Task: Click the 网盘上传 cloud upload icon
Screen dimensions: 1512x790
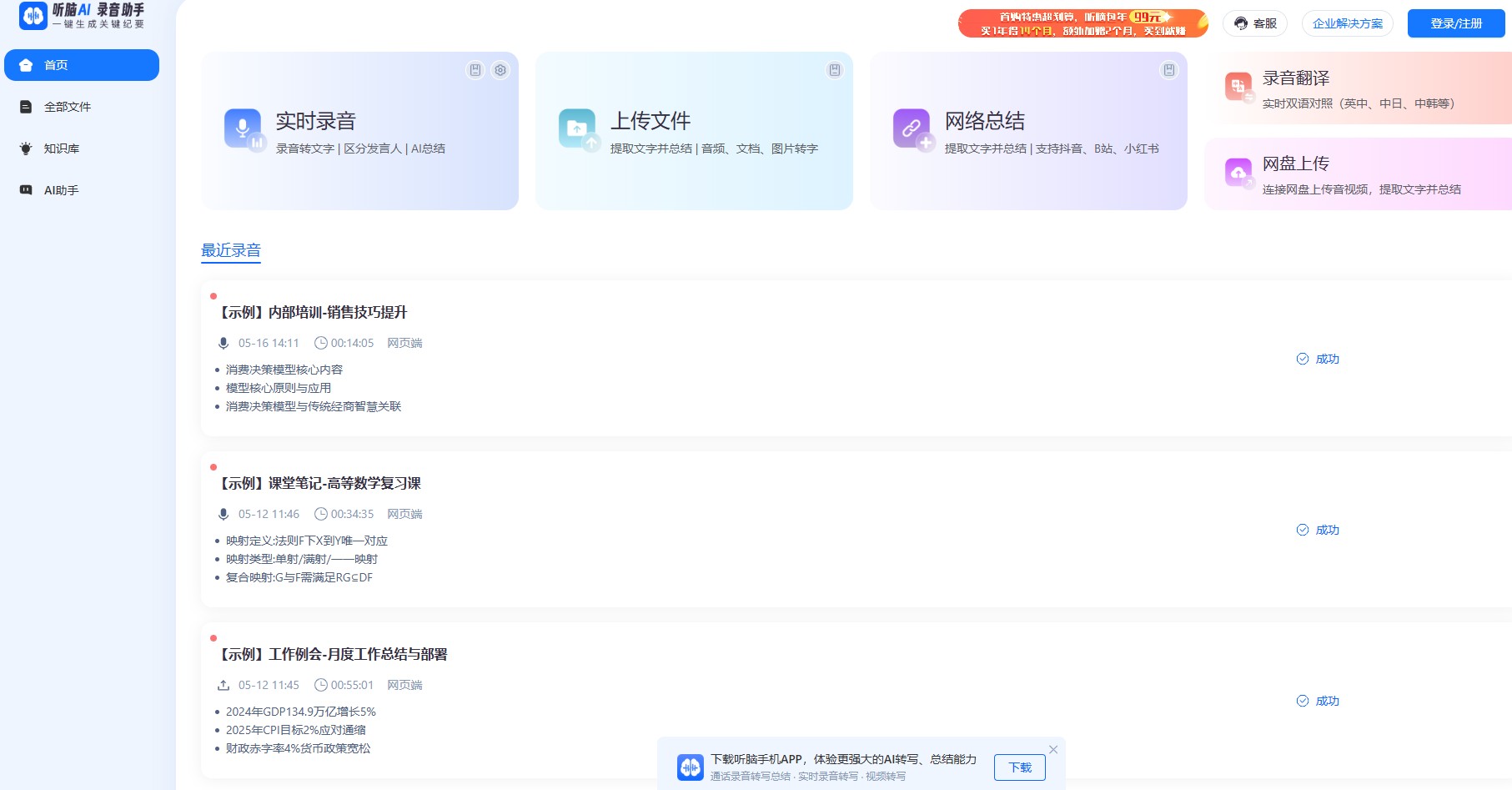Action: click(1238, 173)
